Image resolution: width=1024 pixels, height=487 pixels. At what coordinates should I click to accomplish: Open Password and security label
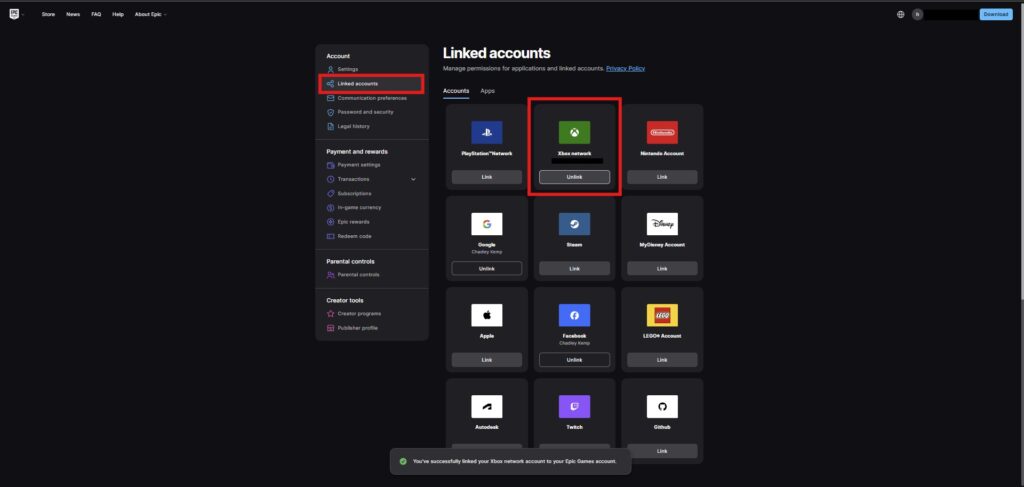tap(365, 112)
